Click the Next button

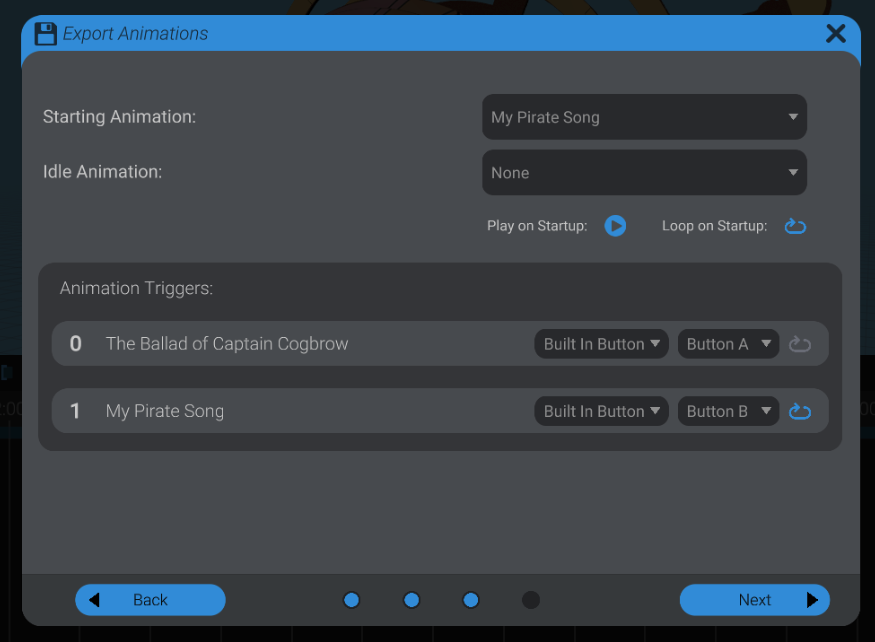click(x=754, y=600)
